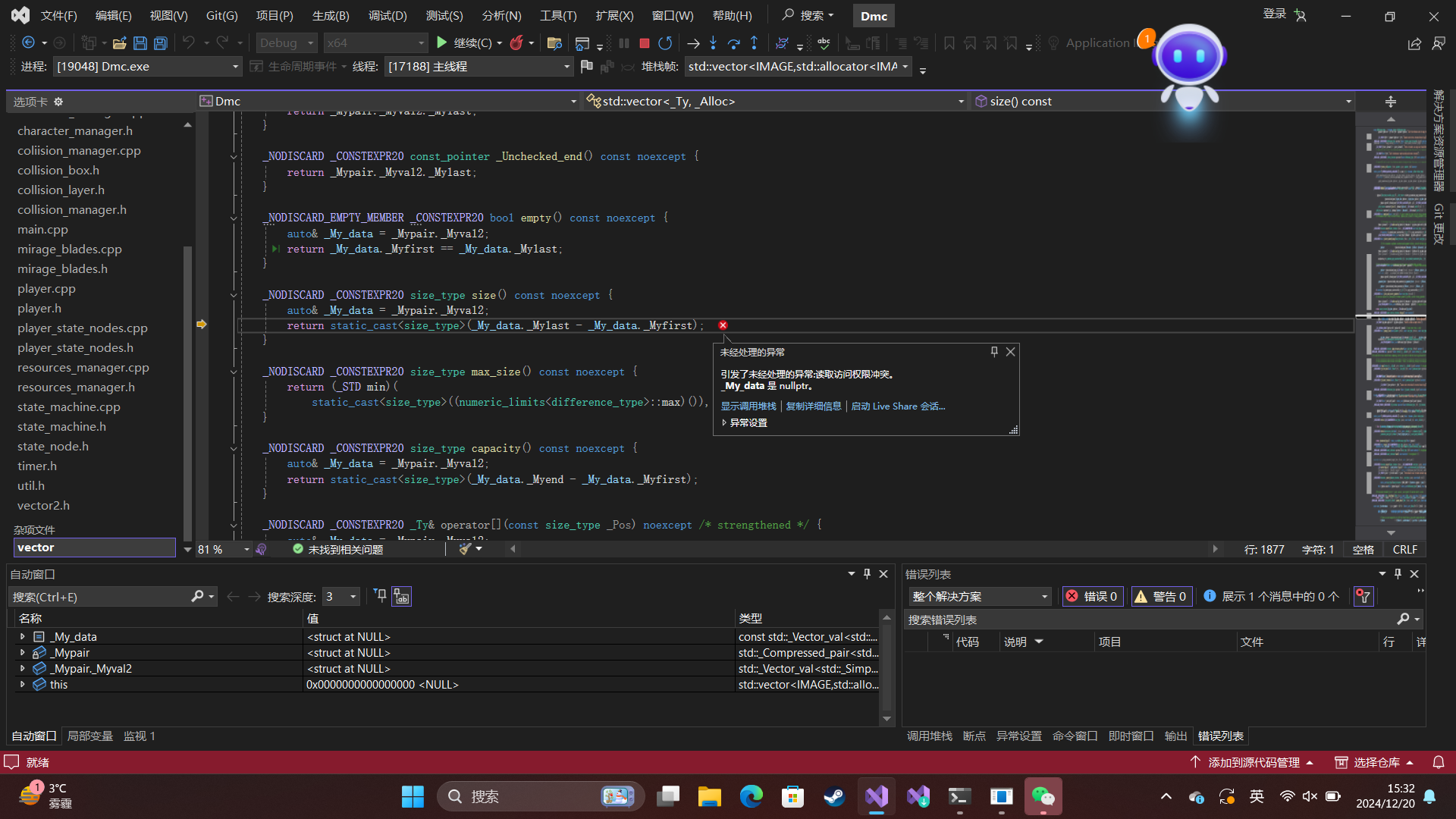The height and width of the screenshot is (819, 1456).
Task: Open Steam from the Windows taskbar
Action: coord(834,796)
